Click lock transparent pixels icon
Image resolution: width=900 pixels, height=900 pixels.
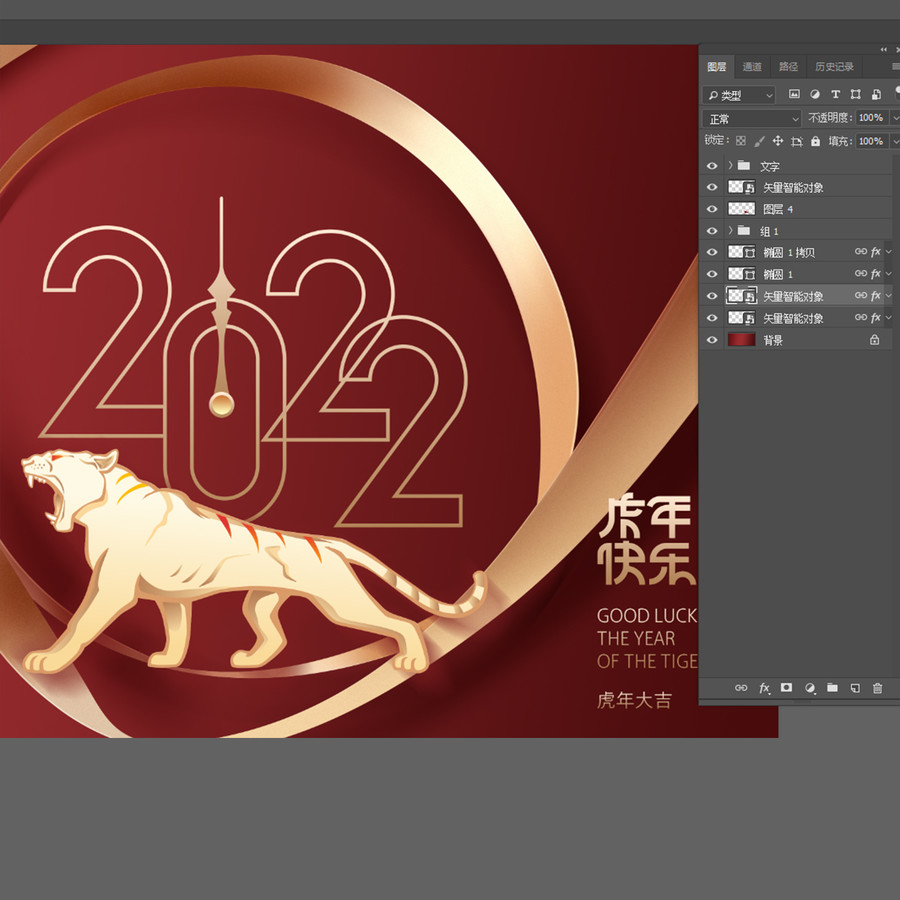coord(741,141)
